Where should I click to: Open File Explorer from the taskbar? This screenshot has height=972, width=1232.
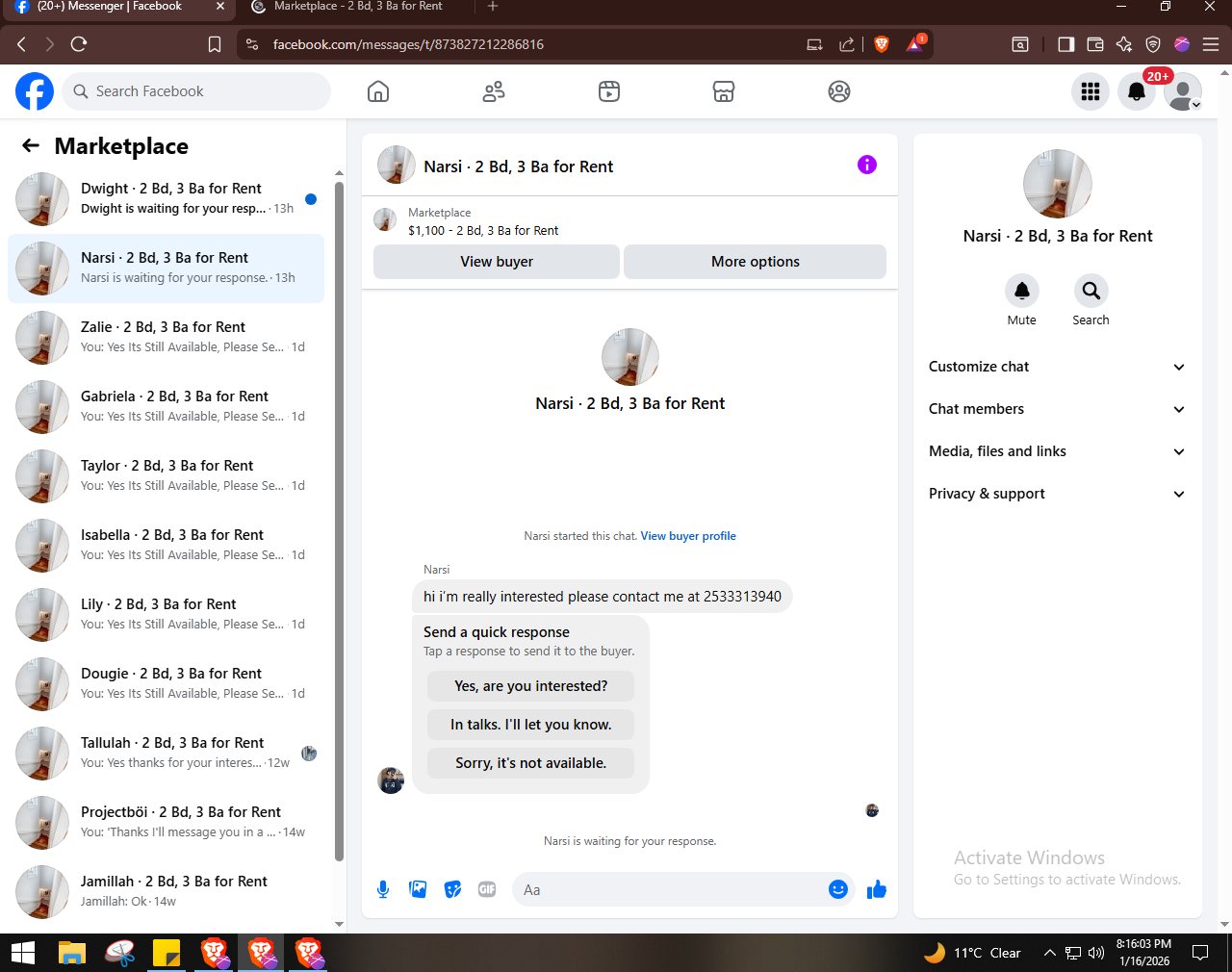coord(72,953)
